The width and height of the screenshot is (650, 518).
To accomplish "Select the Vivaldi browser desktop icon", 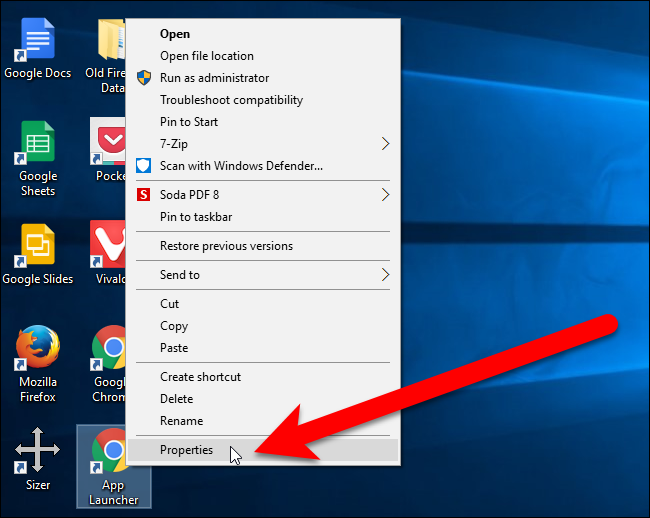I will pos(108,244).
